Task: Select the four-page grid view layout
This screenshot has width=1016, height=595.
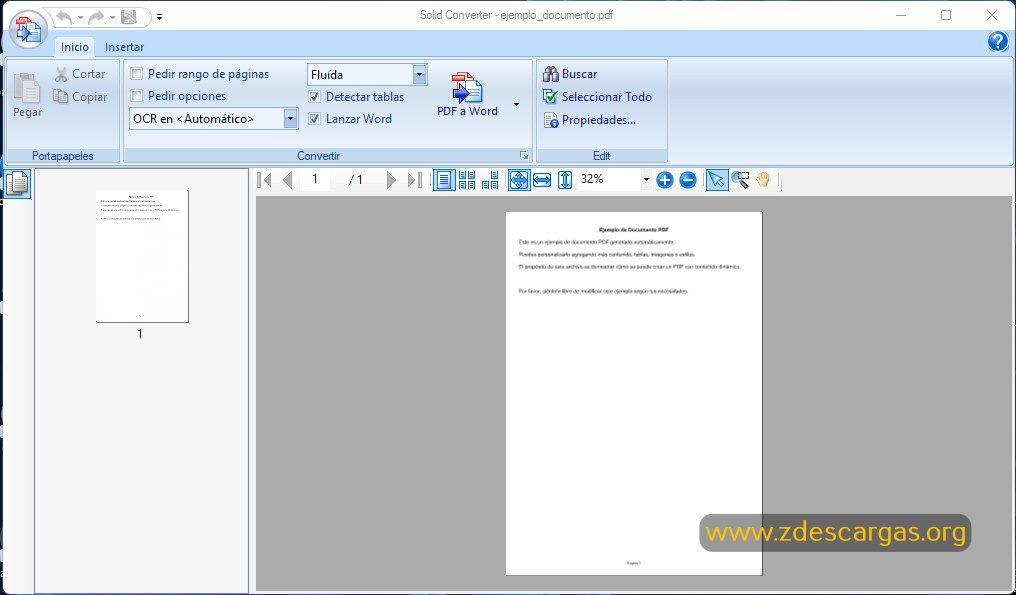Action: tap(467, 180)
